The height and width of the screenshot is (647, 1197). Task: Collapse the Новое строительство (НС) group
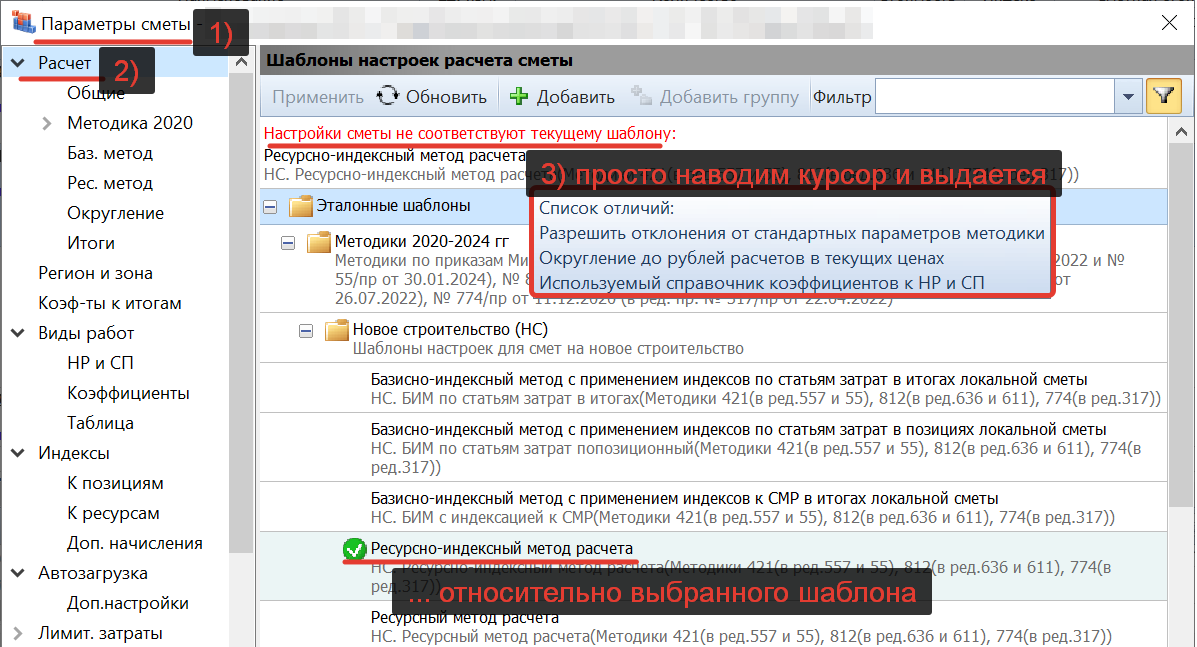click(306, 331)
